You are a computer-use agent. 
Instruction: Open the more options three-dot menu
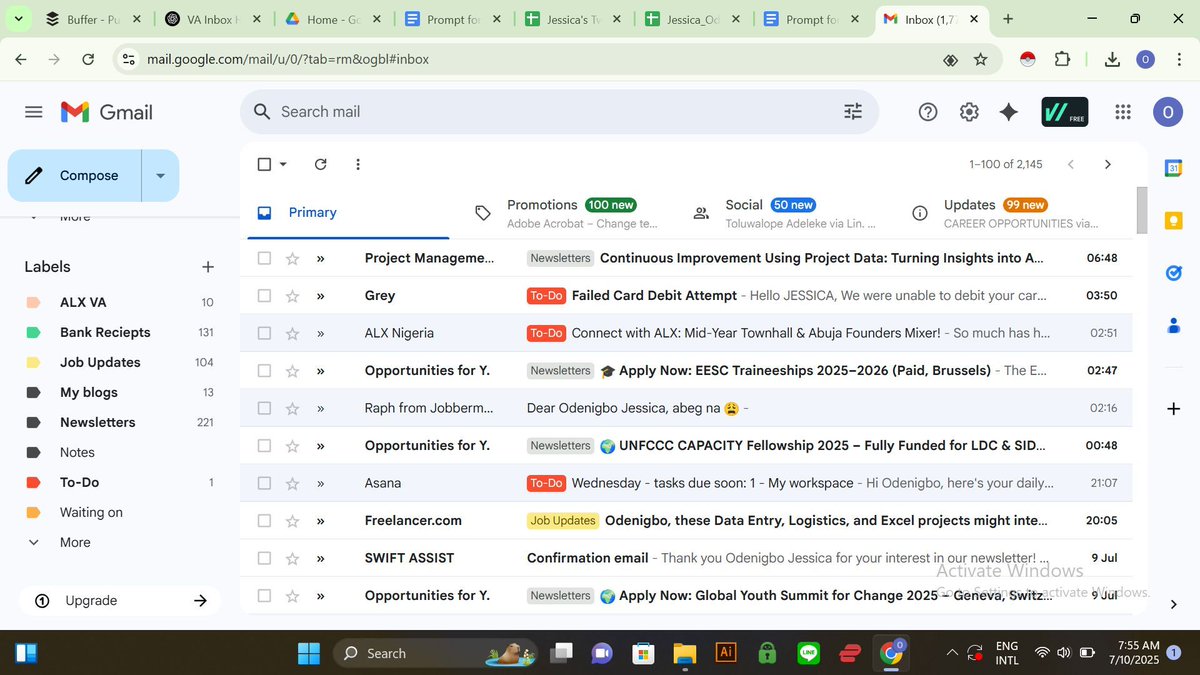click(x=357, y=164)
